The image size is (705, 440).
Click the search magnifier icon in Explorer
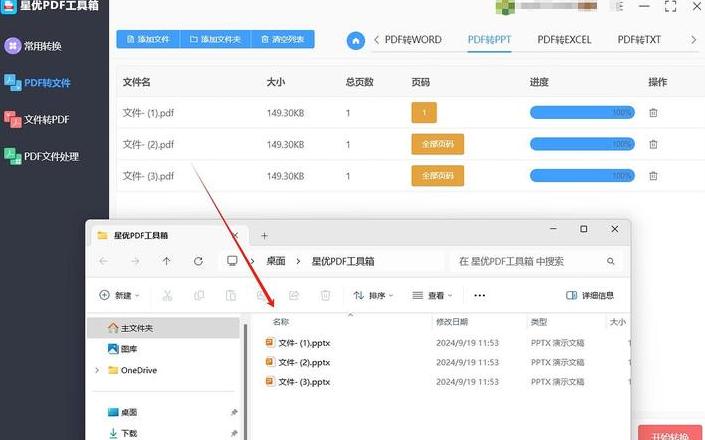611,261
